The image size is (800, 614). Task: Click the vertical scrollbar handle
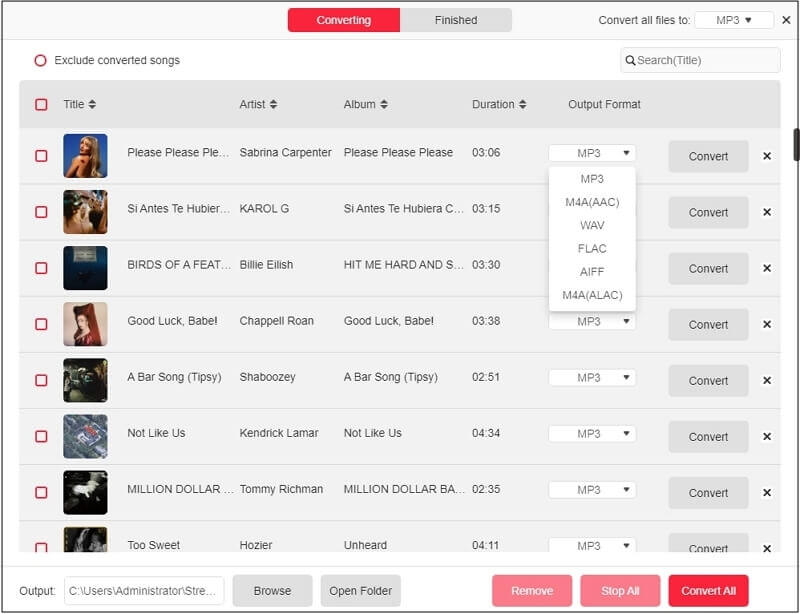[796, 144]
